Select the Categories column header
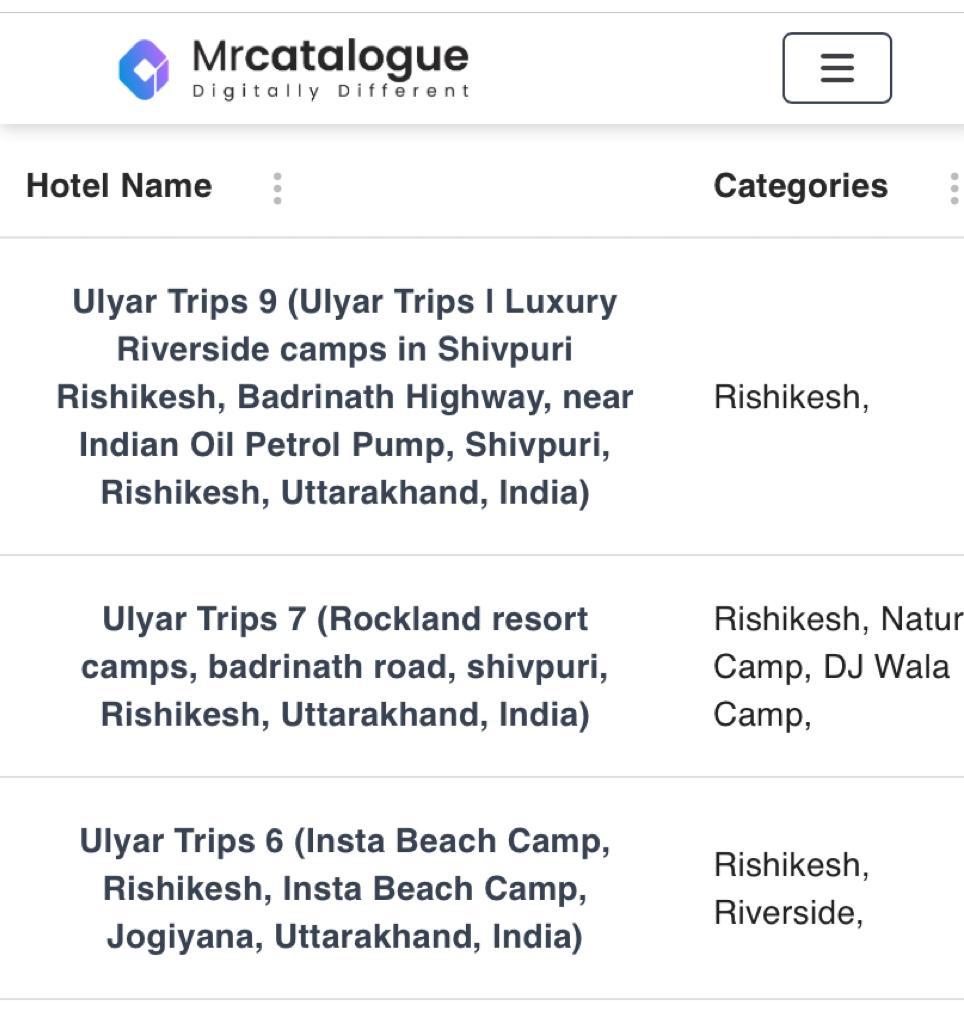 point(801,186)
